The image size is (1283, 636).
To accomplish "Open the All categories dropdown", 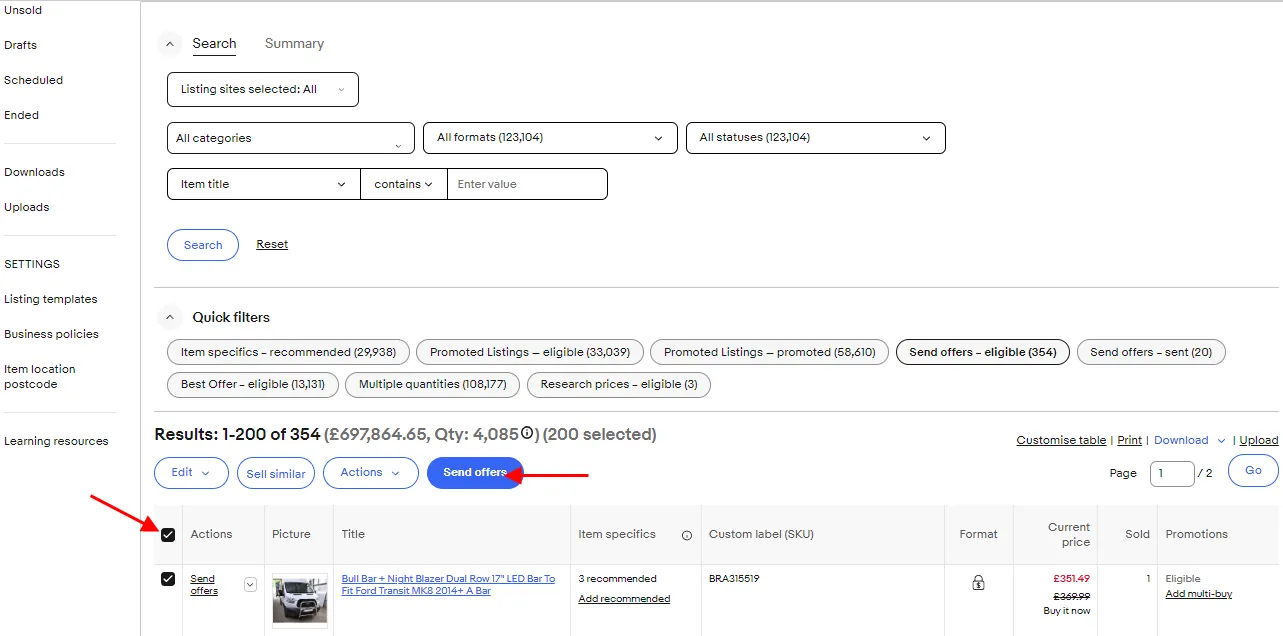I will click(291, 138).
